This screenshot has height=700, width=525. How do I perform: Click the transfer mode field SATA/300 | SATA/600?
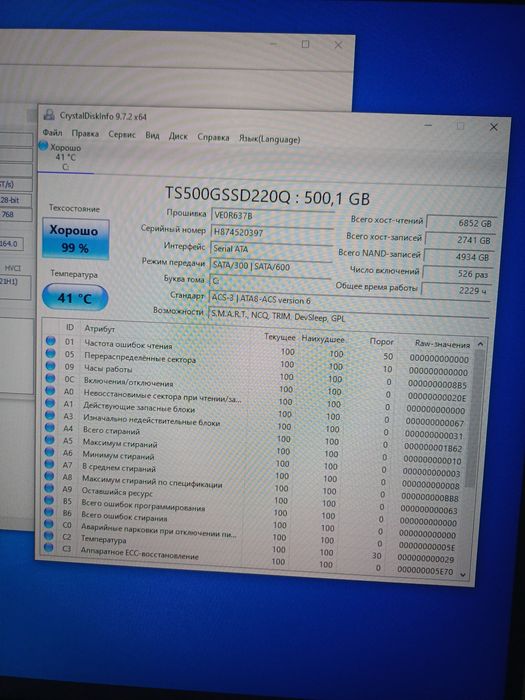click(x=270, y=267)
